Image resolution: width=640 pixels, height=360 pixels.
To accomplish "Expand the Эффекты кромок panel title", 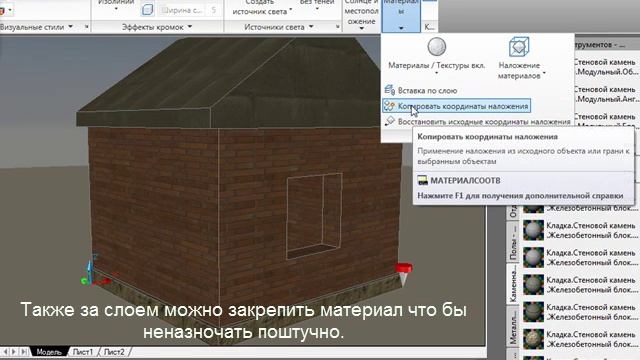I will point(157,27).
